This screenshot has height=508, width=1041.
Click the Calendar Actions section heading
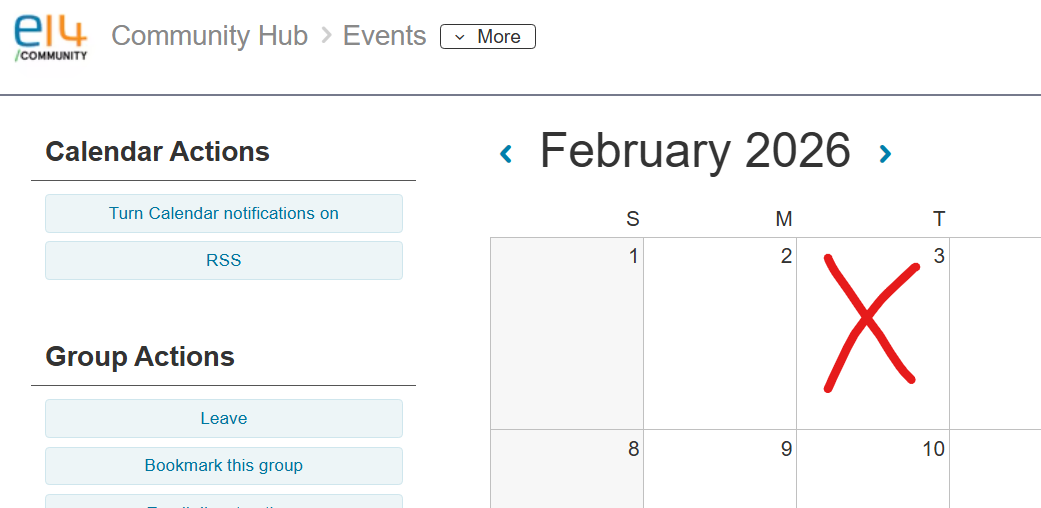(158, 152)
